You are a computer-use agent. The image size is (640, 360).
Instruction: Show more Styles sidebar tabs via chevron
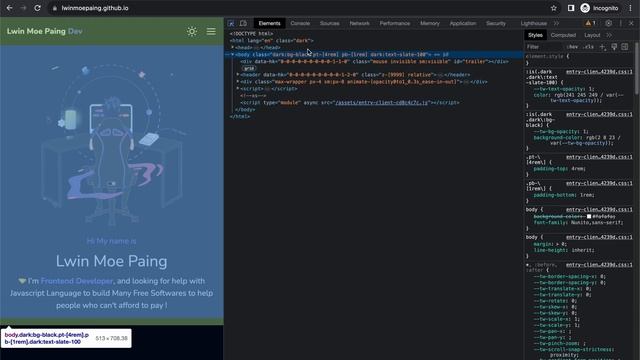coord(609,35)
